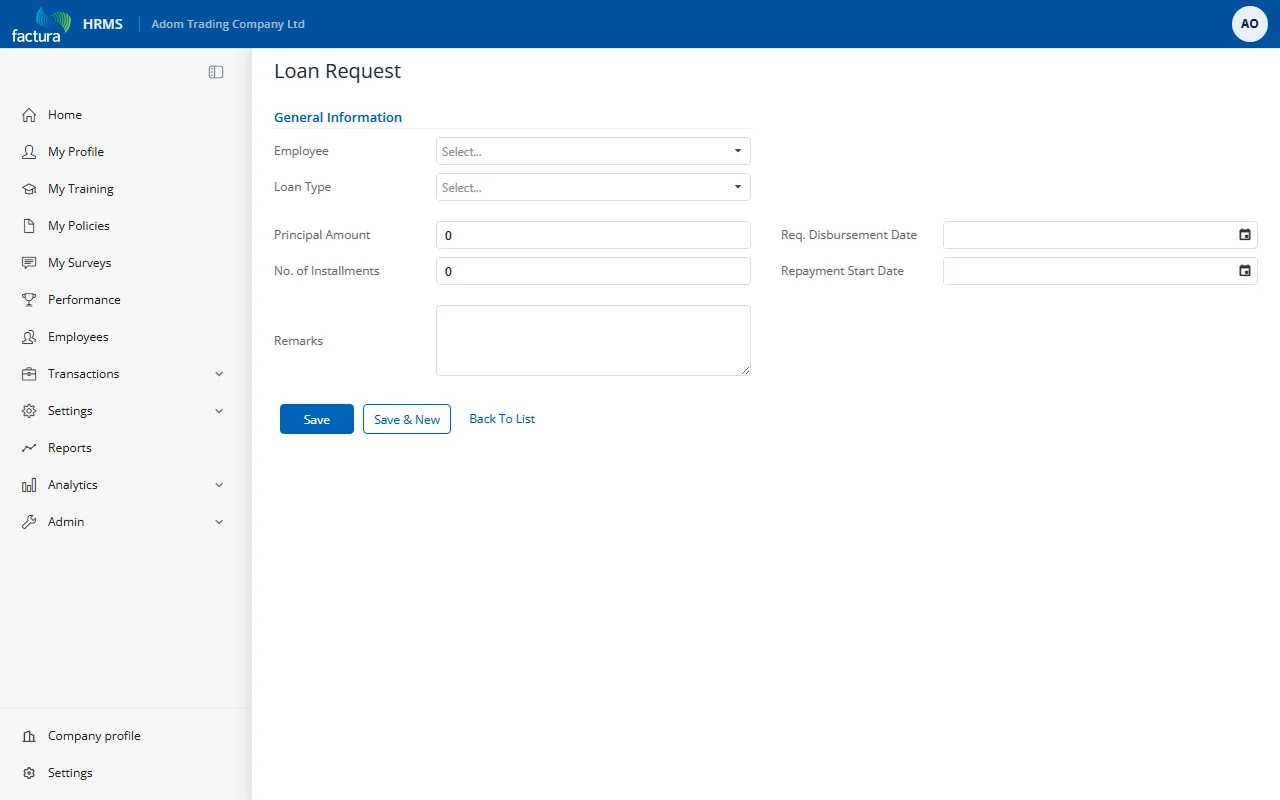Open the Loan Type select dropdown
Image resolution: width=1280 pixels, height=800 pixels.
tap(593, 187)
